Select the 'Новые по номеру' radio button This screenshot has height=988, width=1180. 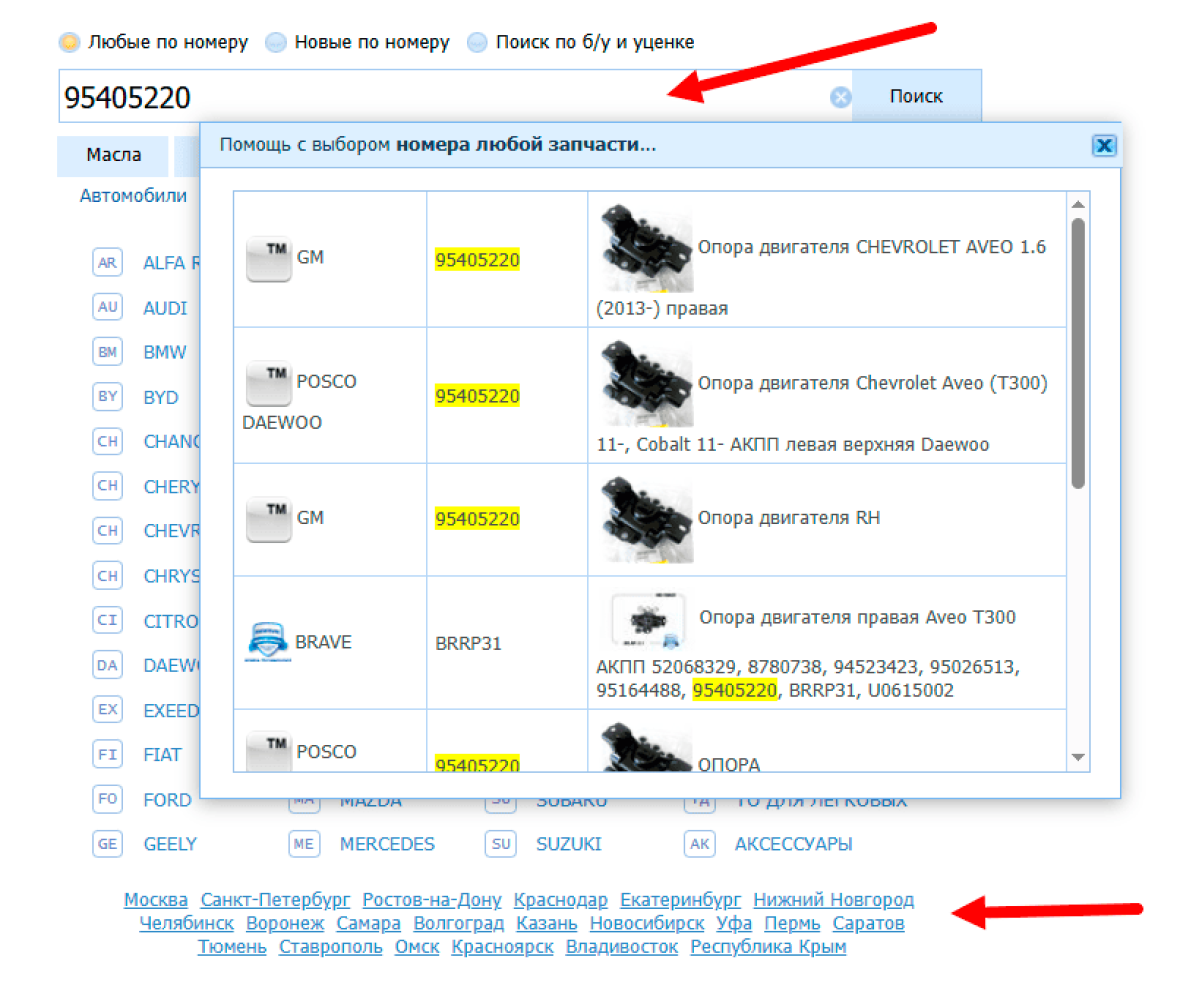tap(276, 42)
